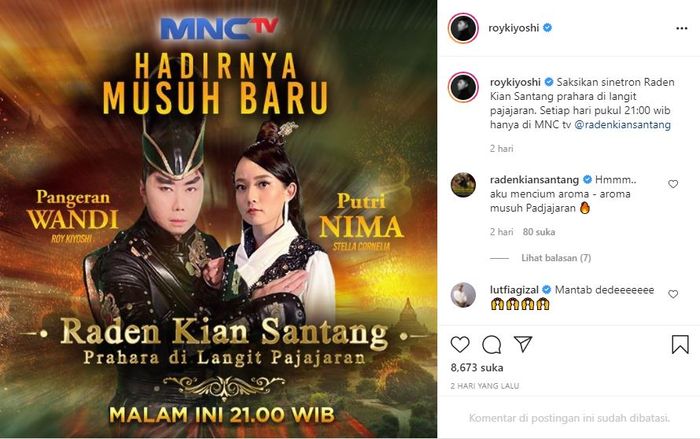
Task: Click the radenkiansantang comment username
Action: click(534, 180)
